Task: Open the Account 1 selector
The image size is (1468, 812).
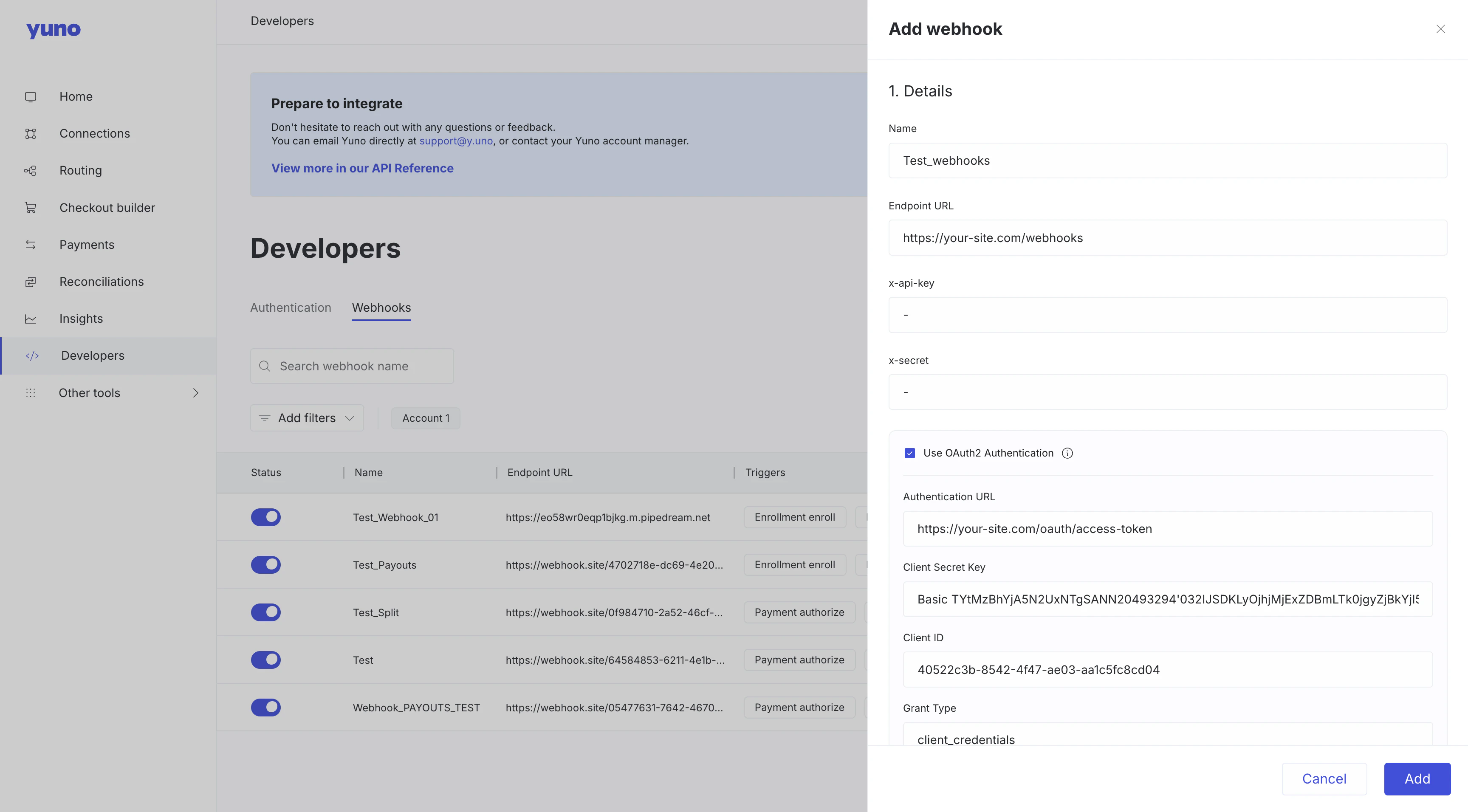Action: coord(425,418)
